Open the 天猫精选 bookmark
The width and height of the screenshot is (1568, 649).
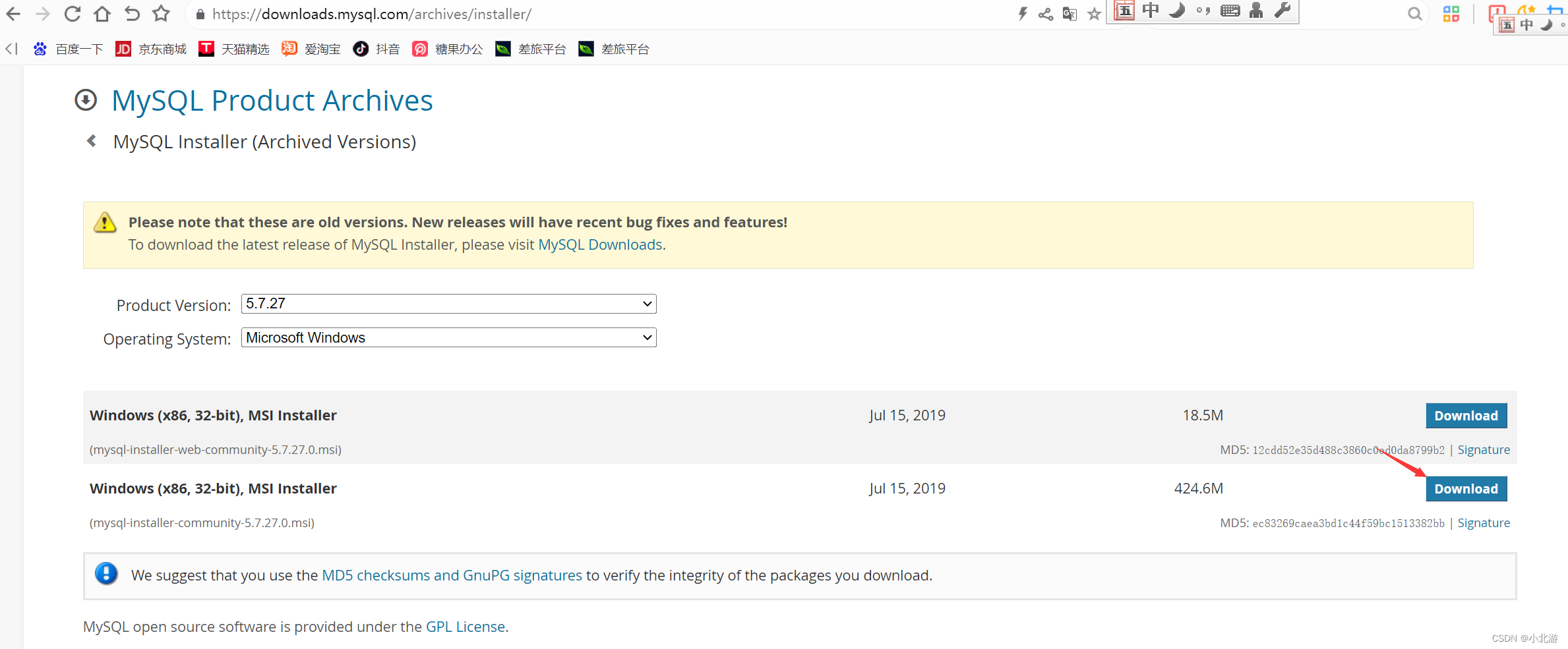tap(234, 49)
